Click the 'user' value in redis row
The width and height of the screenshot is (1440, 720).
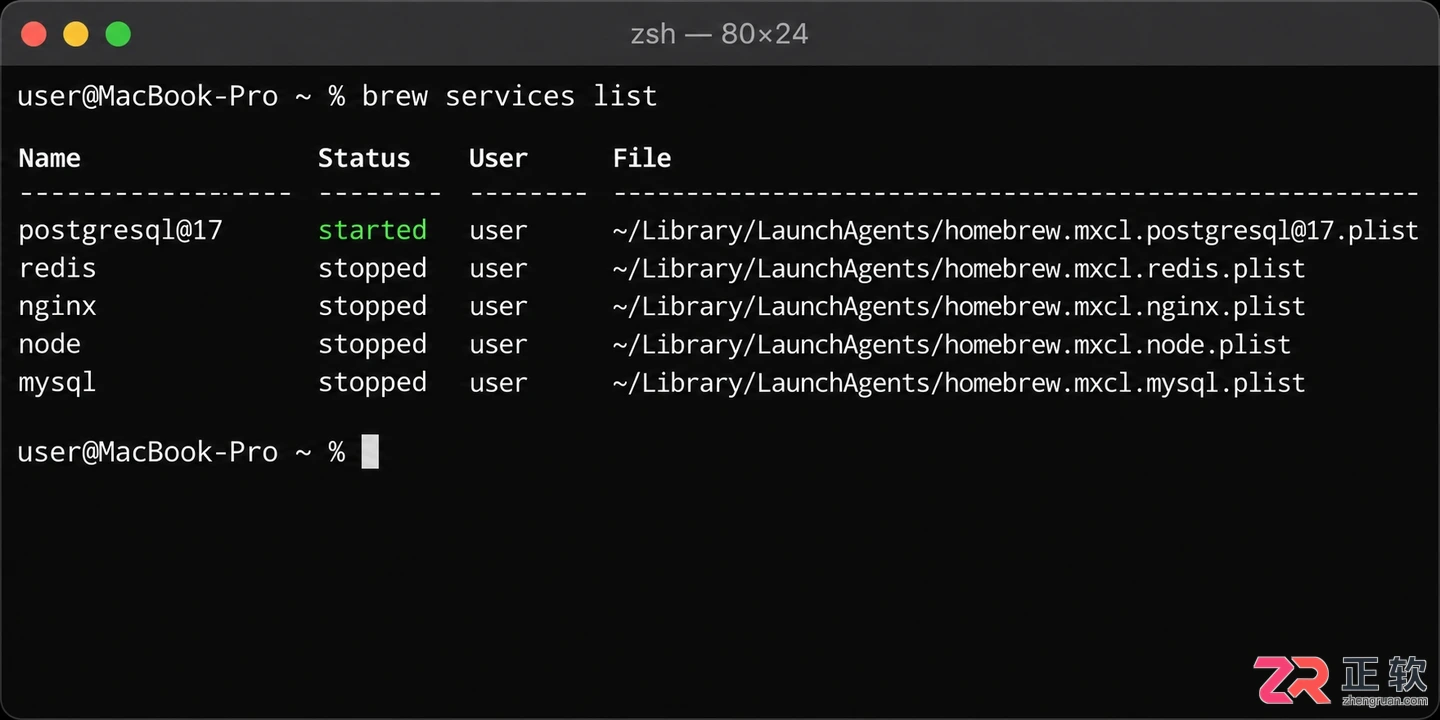tap(498, 270)
